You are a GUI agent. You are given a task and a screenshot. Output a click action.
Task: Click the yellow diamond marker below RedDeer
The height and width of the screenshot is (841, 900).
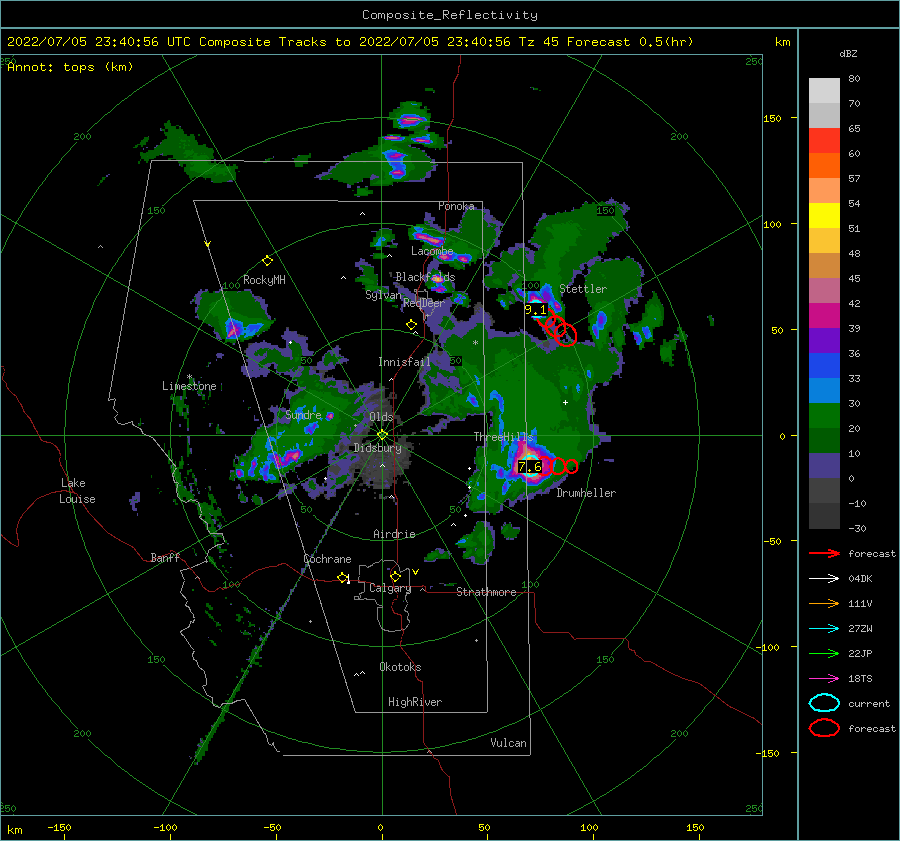(x=411, y=325)
